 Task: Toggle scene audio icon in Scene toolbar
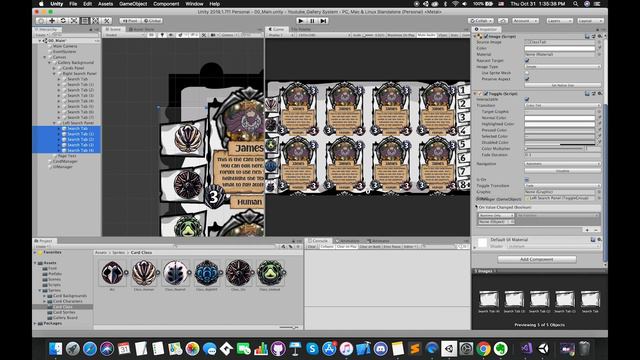coord(171,35)
